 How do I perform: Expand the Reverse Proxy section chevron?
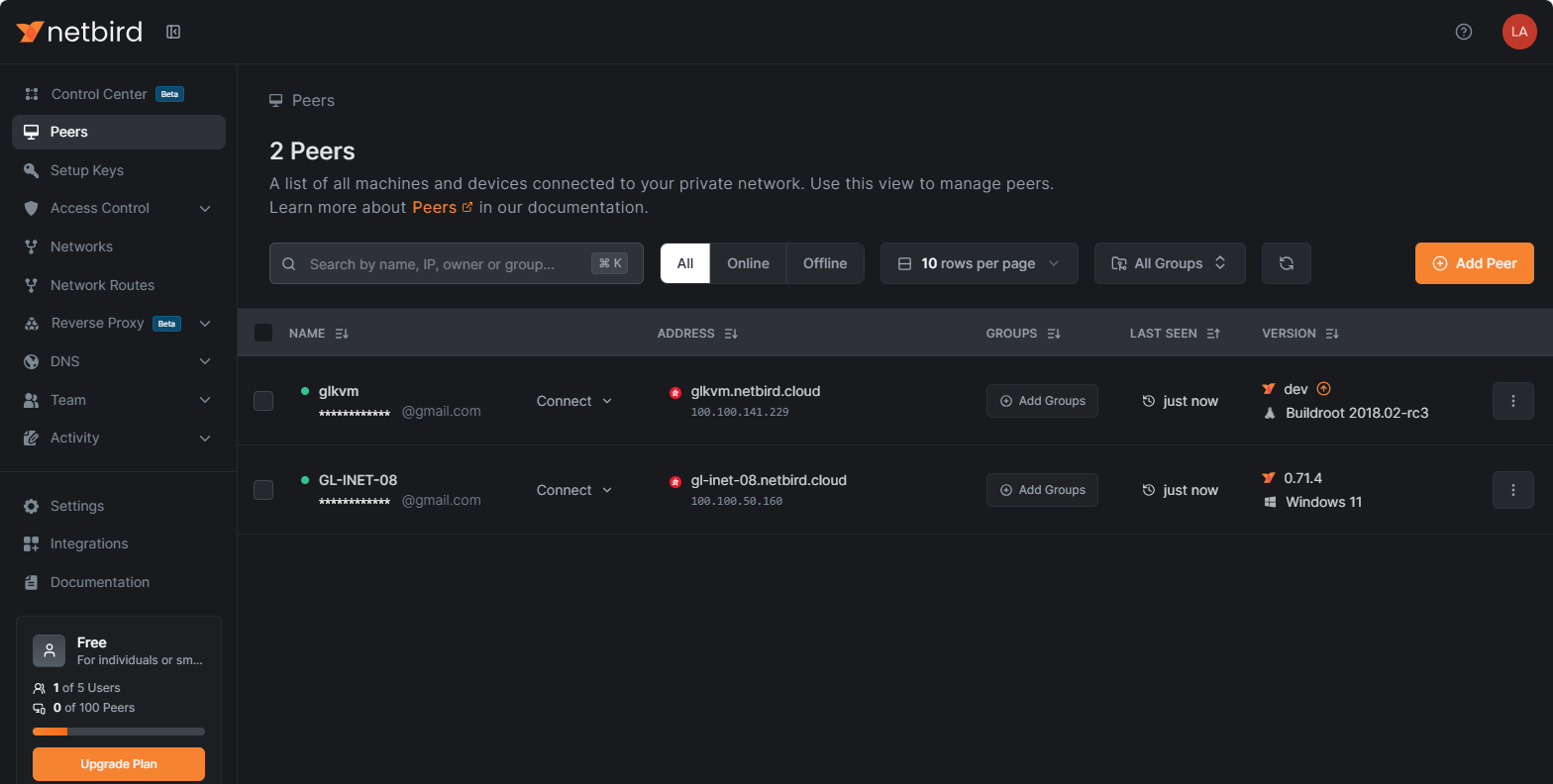tap(205, 323)
